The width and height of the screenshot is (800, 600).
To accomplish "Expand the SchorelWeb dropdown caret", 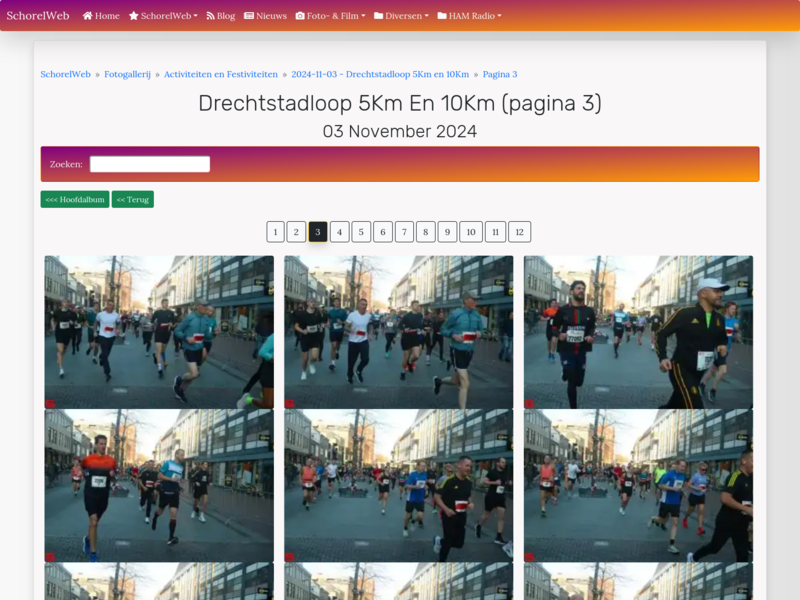I will 195,16.
